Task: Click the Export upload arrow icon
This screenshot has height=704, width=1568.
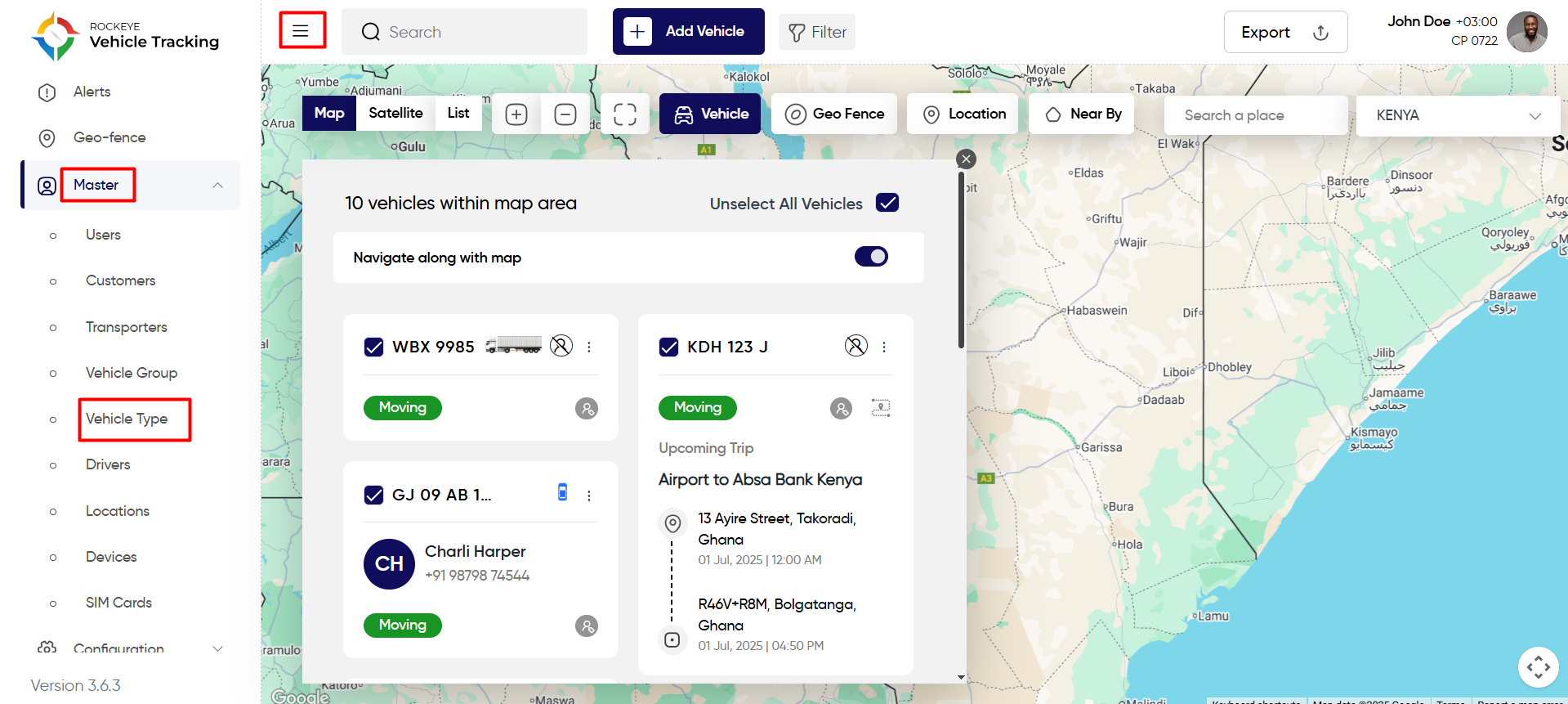Action: pyautogui.click(x=1320, y=33)
